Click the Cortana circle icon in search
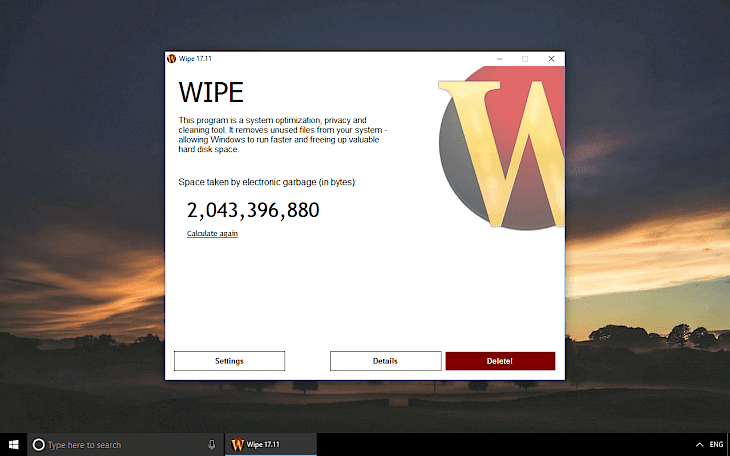 [x=39, y=445]
